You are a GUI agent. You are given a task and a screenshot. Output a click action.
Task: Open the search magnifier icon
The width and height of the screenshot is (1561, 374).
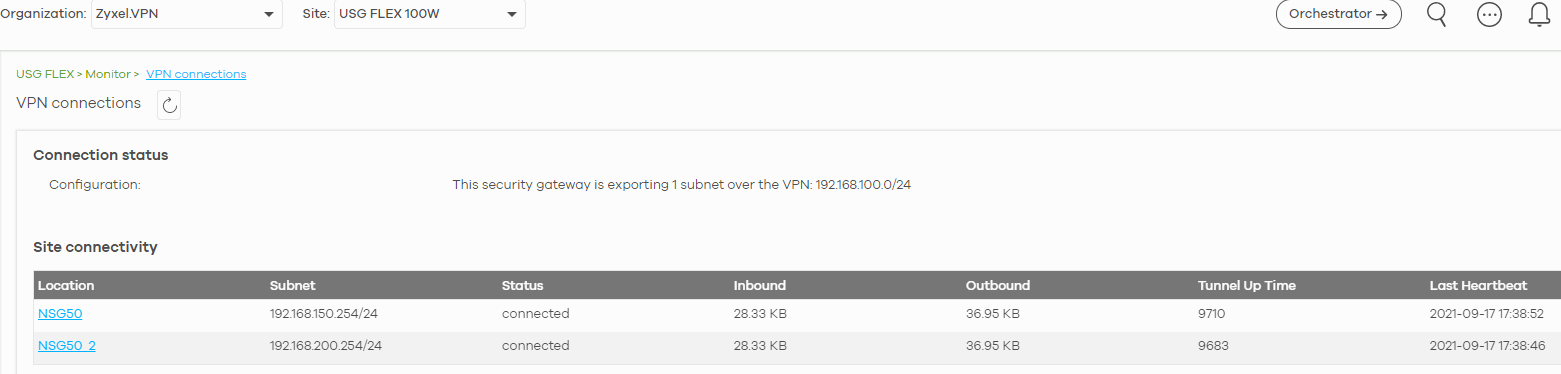[x=1437, y=14]
